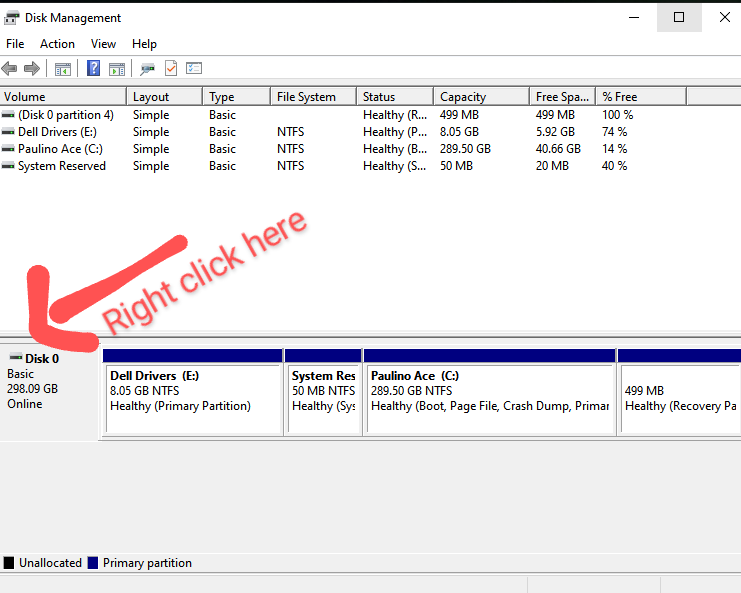Click the blue Primary partition legend swatch
This screenshot has height=593, width=741.
[93, 563]
